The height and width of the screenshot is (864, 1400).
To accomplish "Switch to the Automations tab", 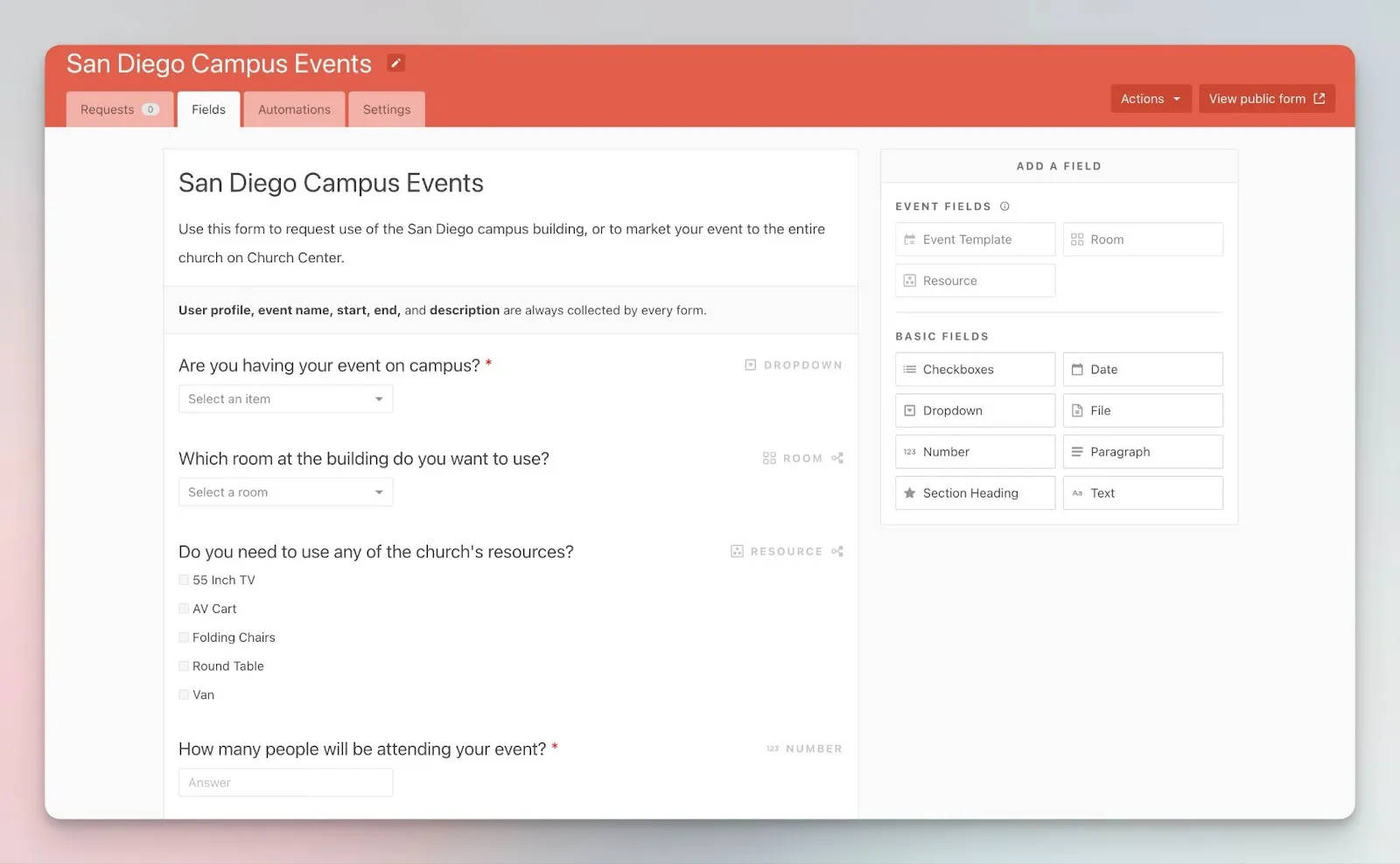I will (x=294, y=109).
